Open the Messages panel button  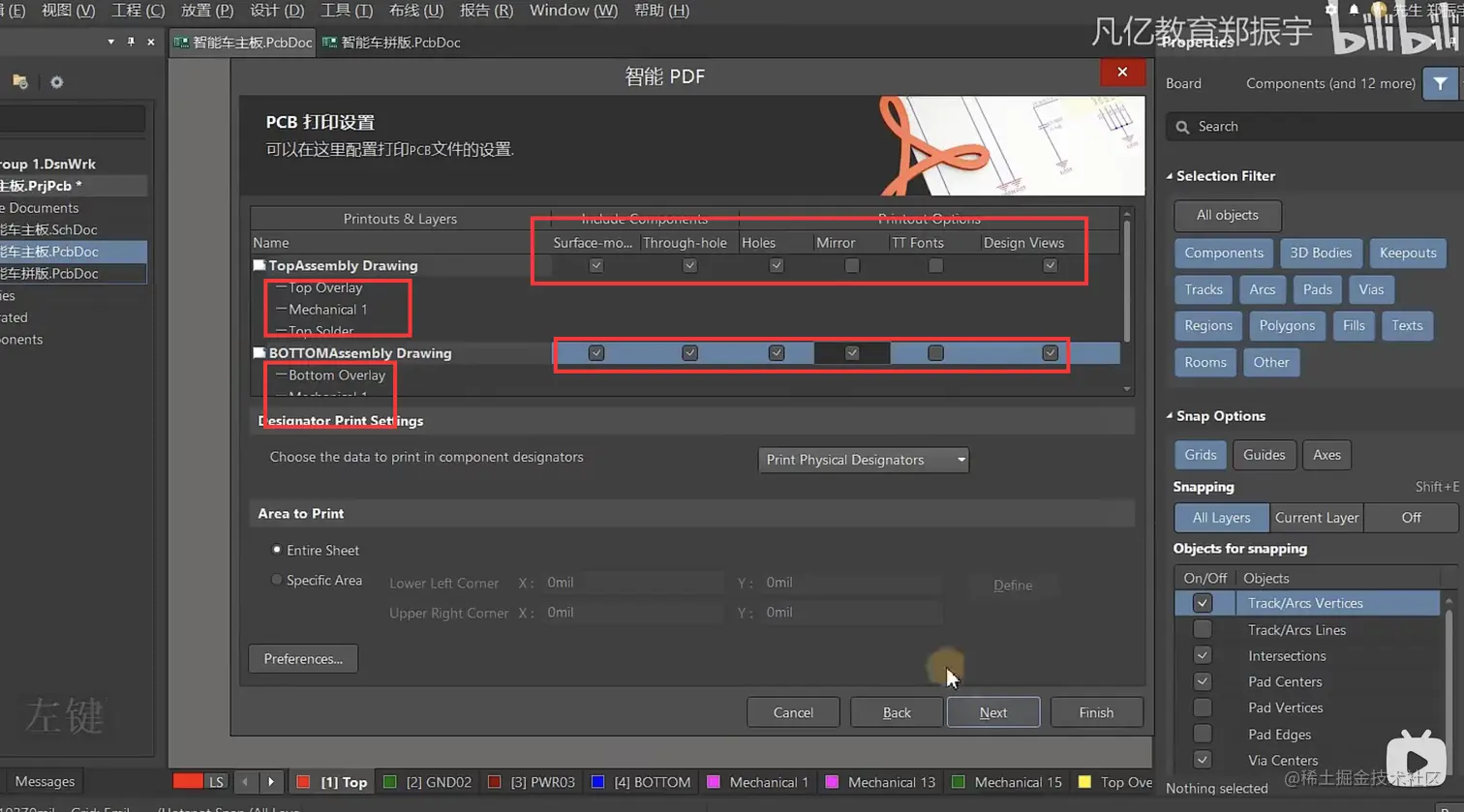[45, 782]
